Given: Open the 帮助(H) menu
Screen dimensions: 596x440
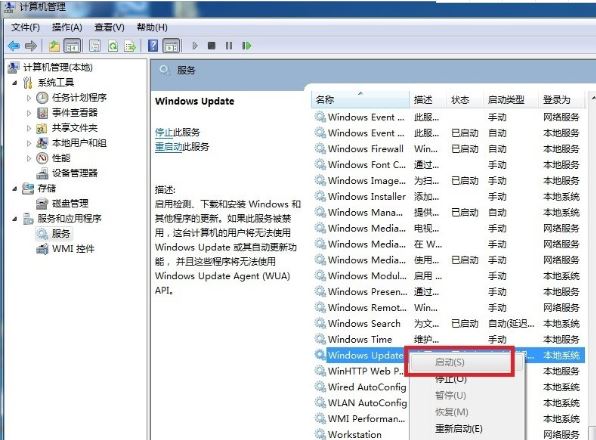Looking at the screenshot, I should coord(152,27).
